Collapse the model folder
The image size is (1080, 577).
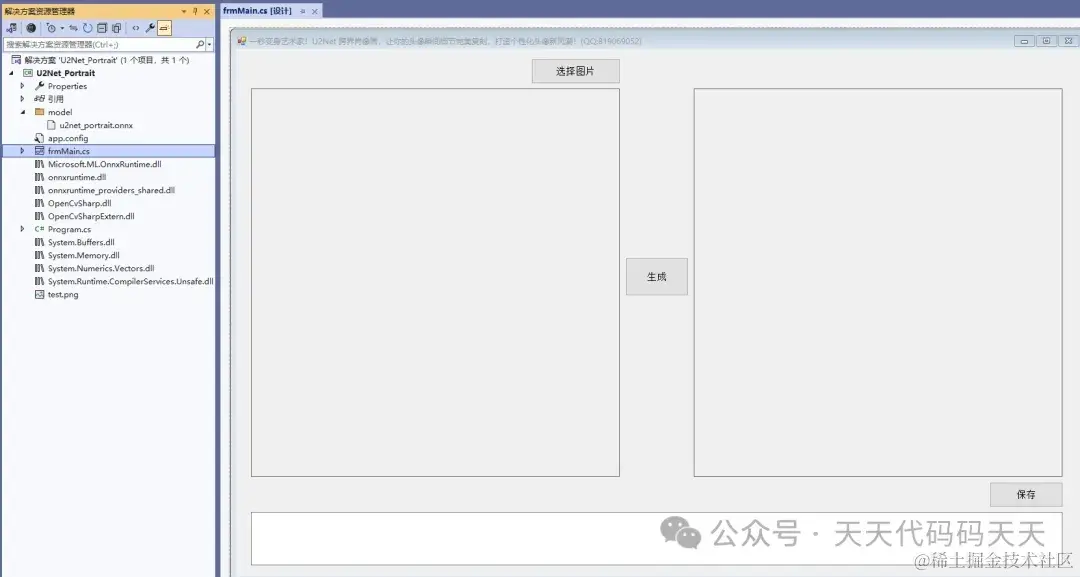pos(22,111)
